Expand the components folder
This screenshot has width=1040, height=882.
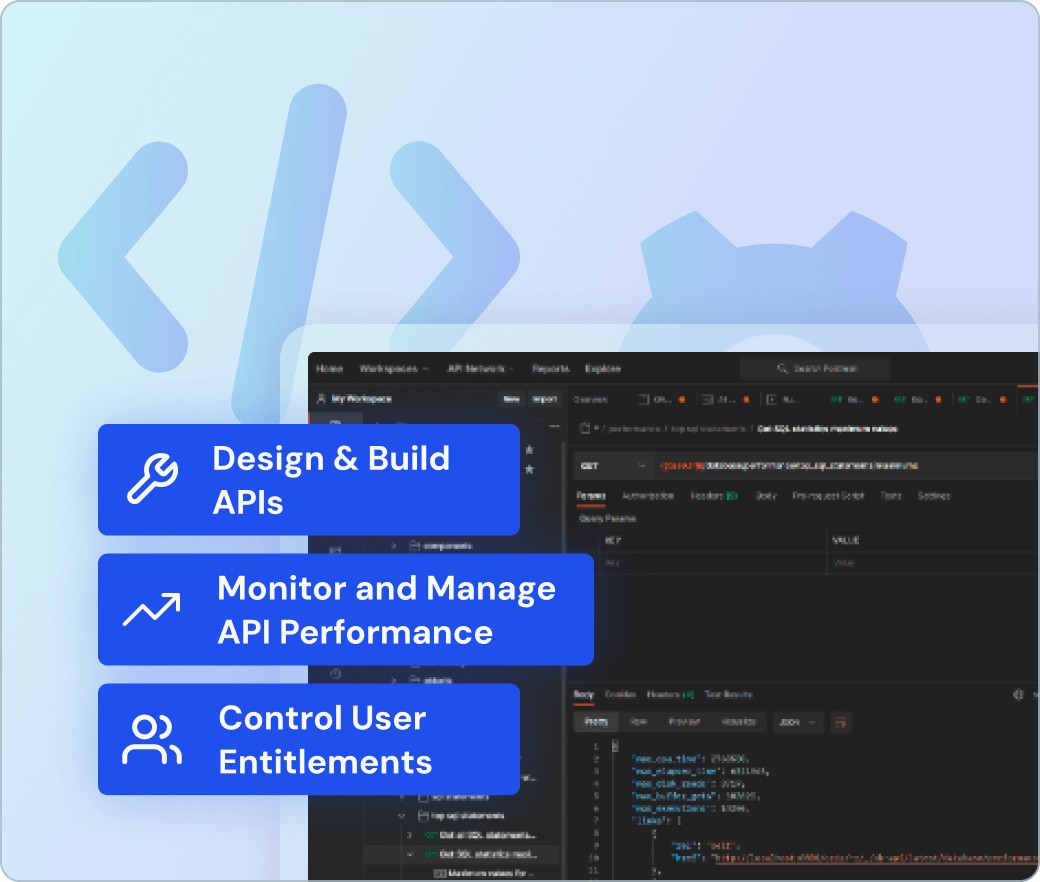(394, 546)
